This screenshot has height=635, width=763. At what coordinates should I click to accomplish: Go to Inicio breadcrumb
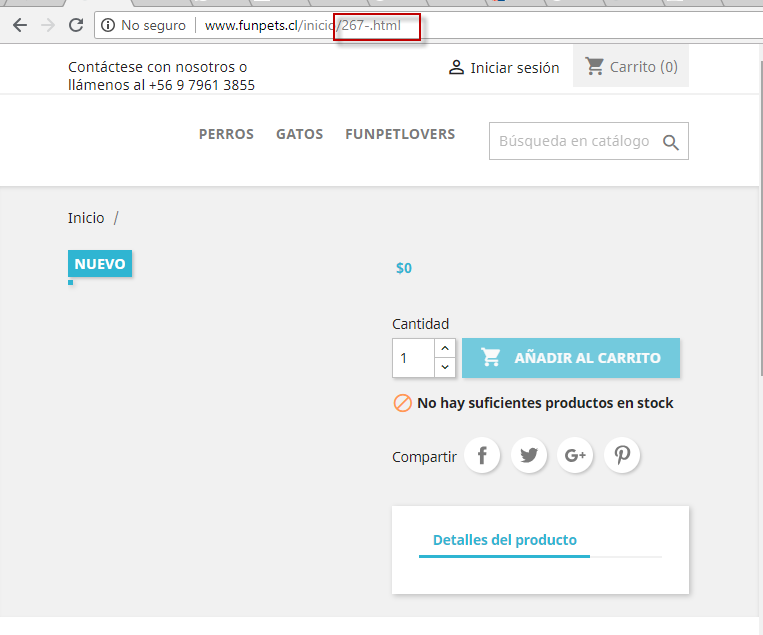click(86, 218)
